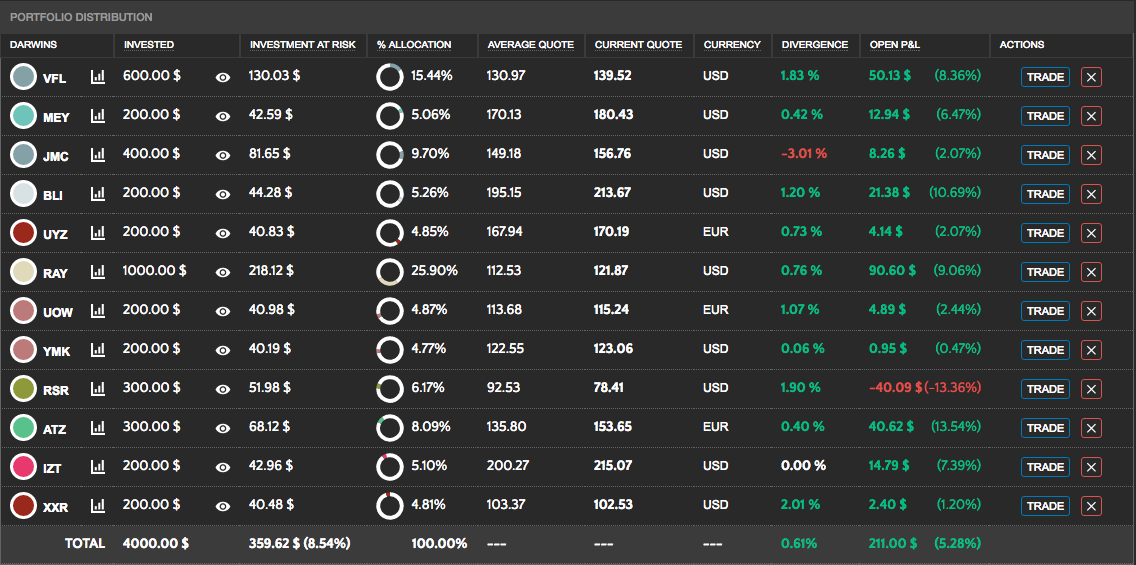Open the bar chart icon for RAY

[x=98, y=271]
